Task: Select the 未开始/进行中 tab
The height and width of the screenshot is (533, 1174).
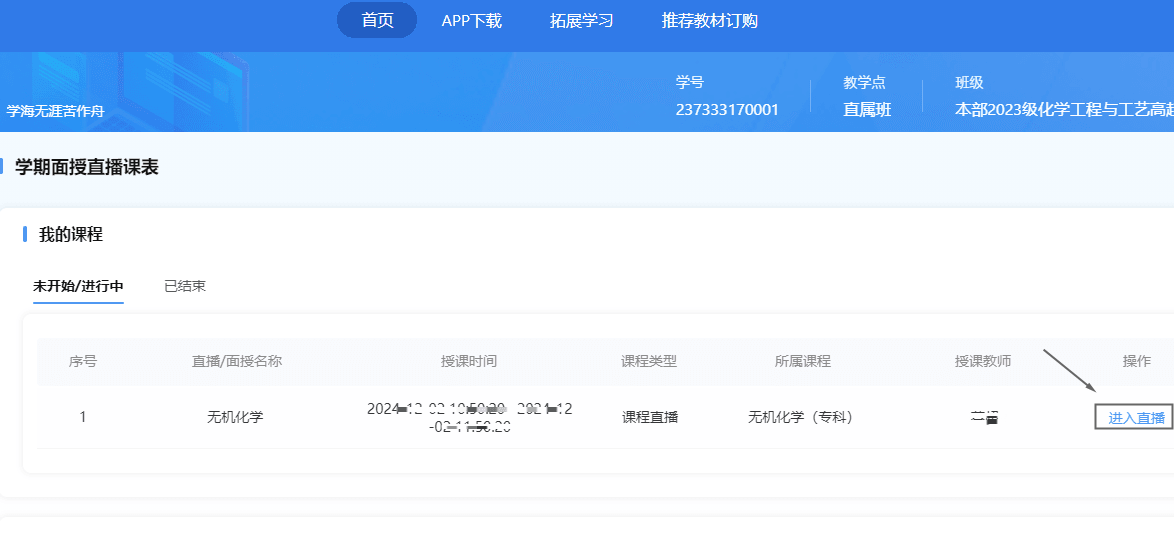Action: 78,286
